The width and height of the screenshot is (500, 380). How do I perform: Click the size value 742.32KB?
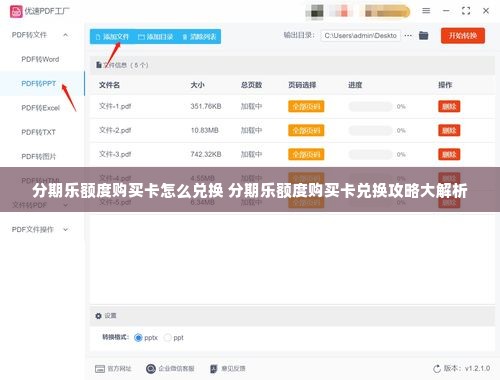point(206,154)
